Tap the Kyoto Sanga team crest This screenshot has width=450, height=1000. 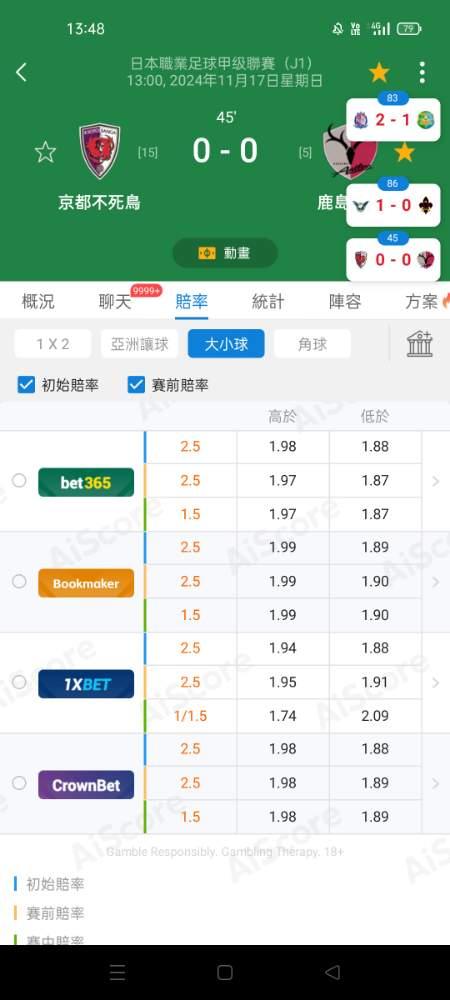pos(99,151)
